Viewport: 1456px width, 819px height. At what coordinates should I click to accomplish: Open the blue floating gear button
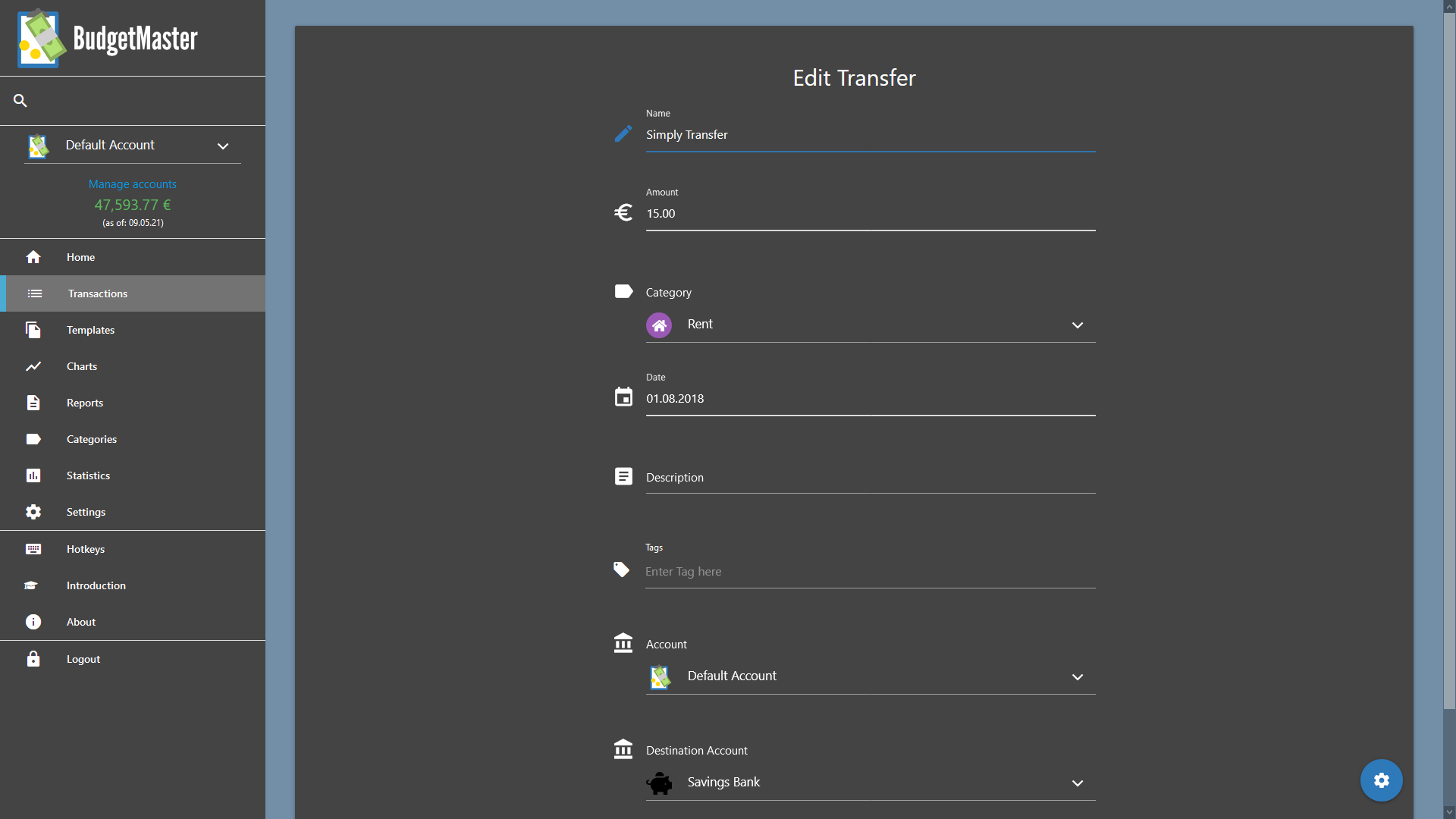click(x=1382, y=780)
